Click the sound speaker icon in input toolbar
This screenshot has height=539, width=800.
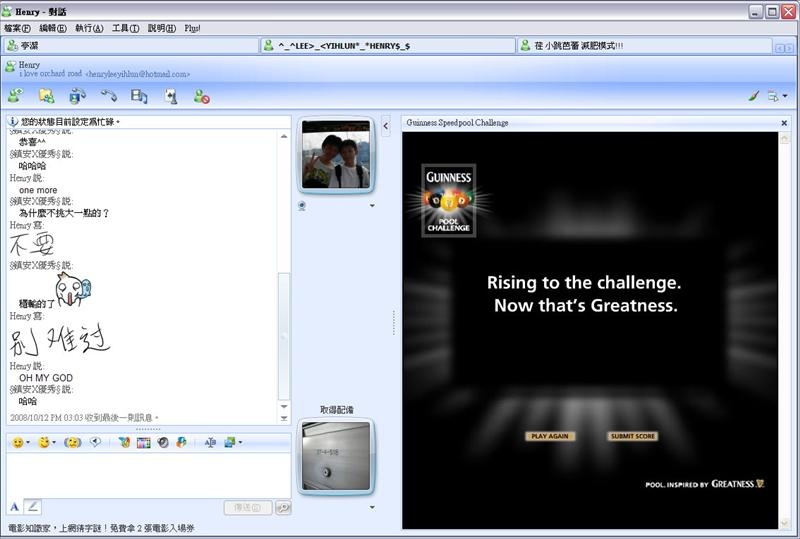coord(163,442)
